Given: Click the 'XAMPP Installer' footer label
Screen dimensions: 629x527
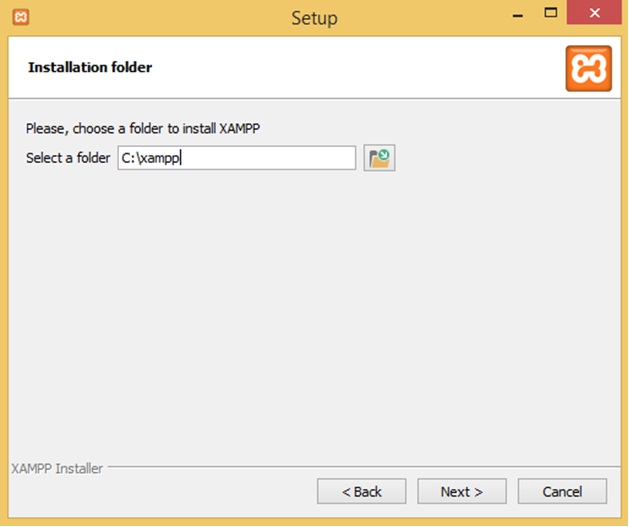Looking at the screenshot, I should pos(57,468).
